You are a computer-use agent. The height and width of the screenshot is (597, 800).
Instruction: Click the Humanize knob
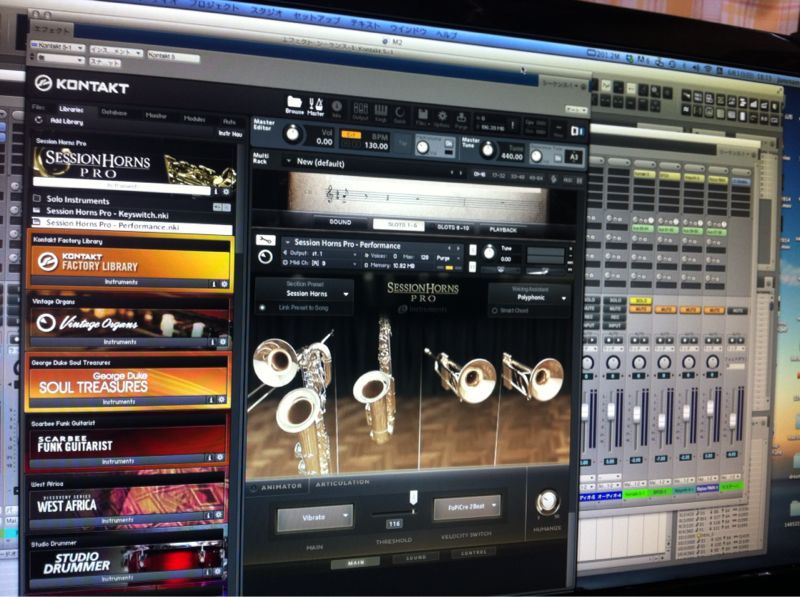(547, 501)
